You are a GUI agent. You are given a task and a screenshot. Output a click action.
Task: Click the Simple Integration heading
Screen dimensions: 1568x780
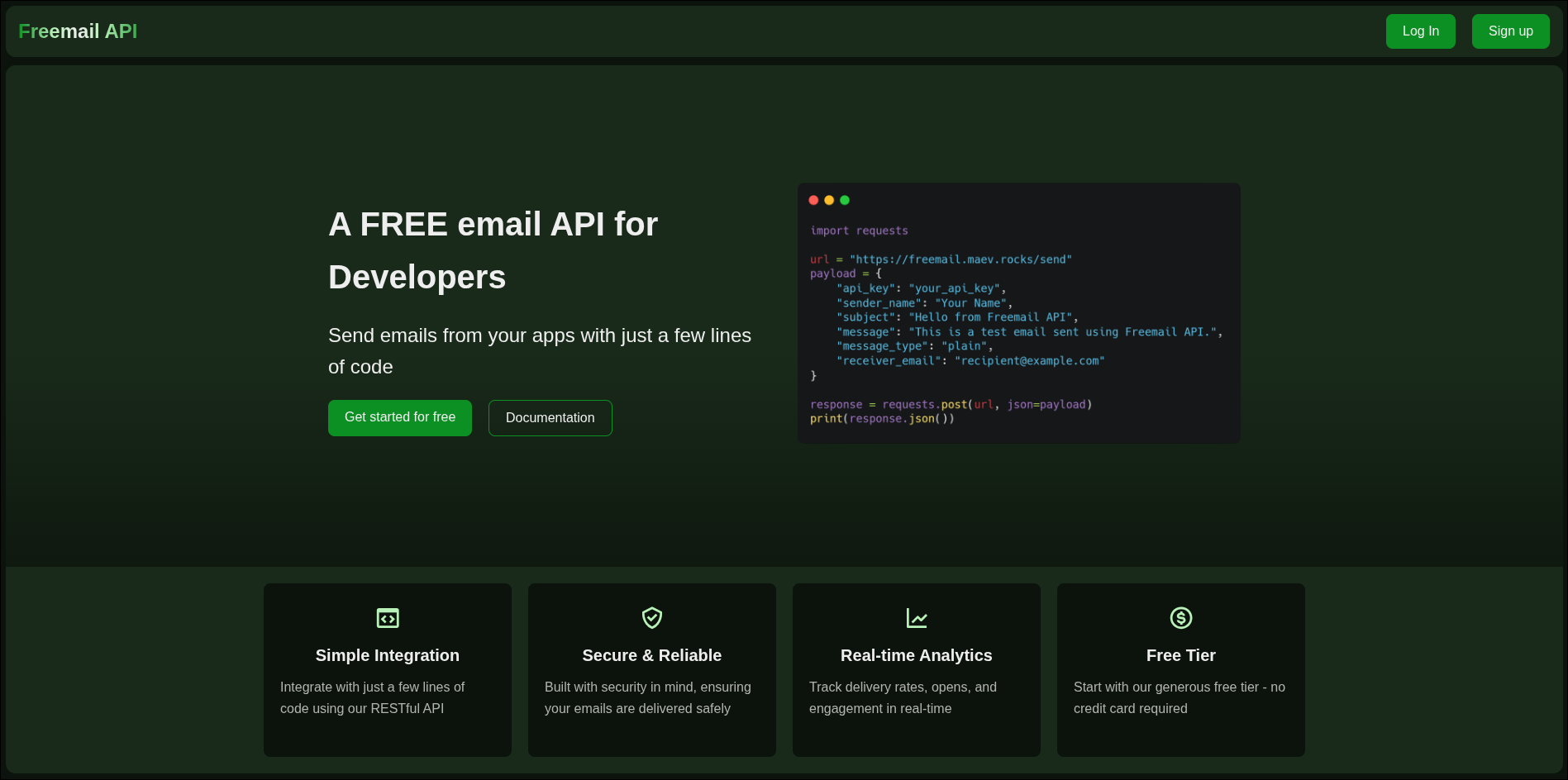388,655
